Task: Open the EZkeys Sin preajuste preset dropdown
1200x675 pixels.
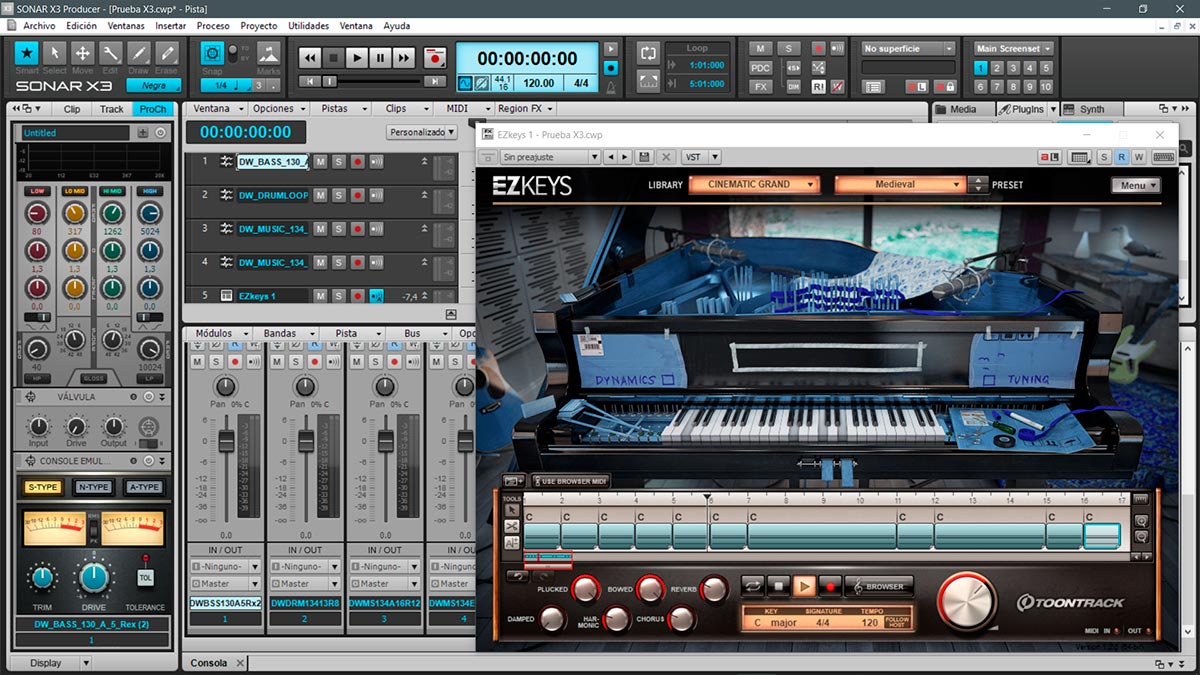Action: click(x=551, y=157)
